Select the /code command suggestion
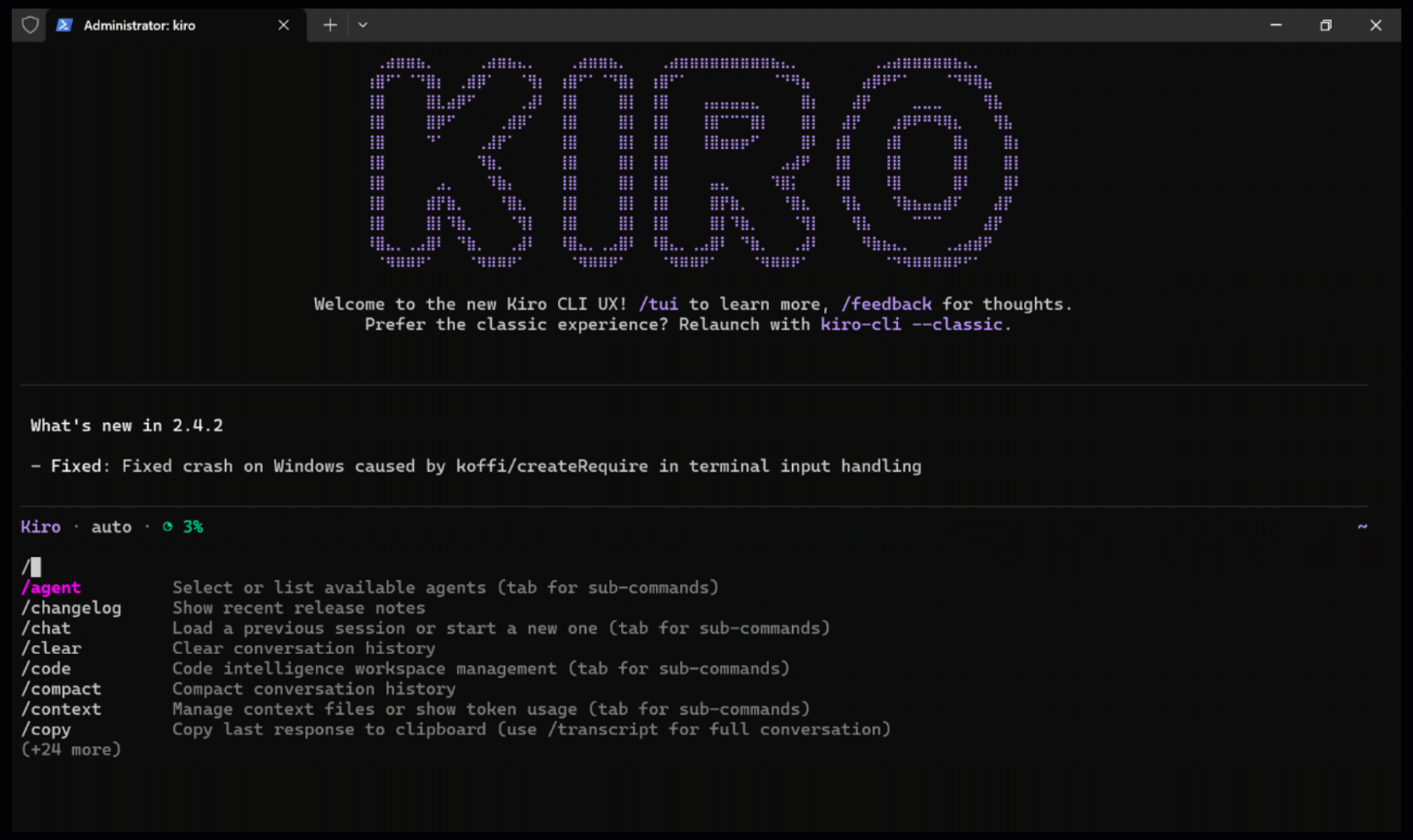Screen dimensions: 1413x840 (x=46, y=669)
